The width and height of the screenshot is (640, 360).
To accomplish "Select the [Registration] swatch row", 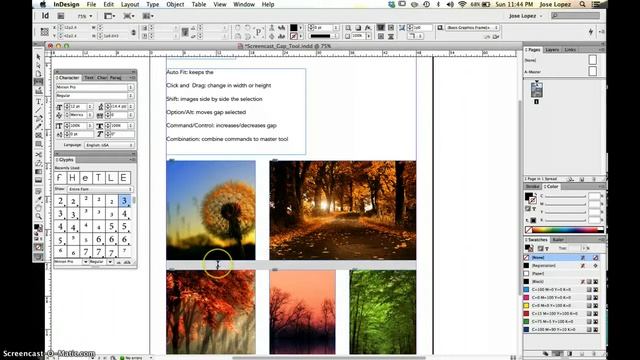I will (562, 266).
